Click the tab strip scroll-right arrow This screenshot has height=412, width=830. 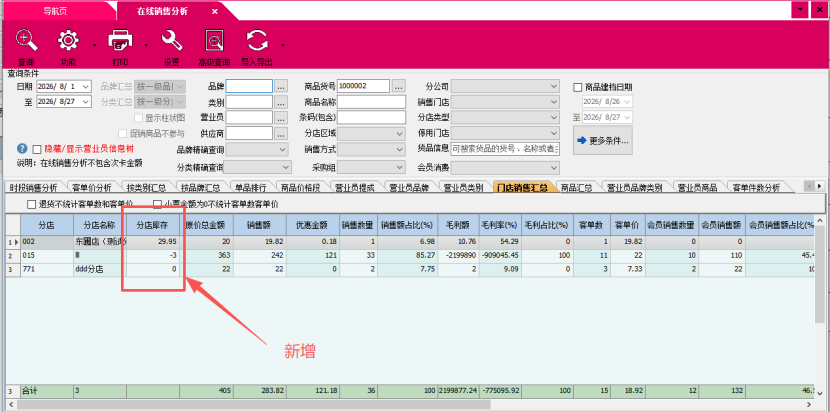(819, 186)
